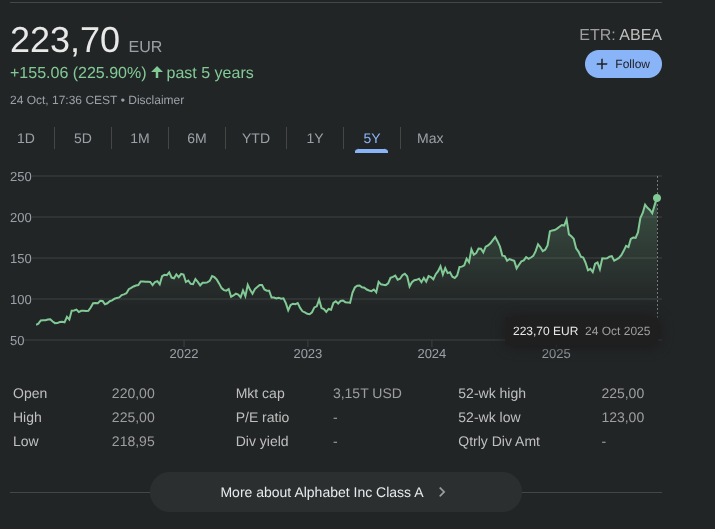Image resolution: width=715 pixels, height=529 pixels.
Task: Click the green up arrow icon
Action: coord(157,73)
